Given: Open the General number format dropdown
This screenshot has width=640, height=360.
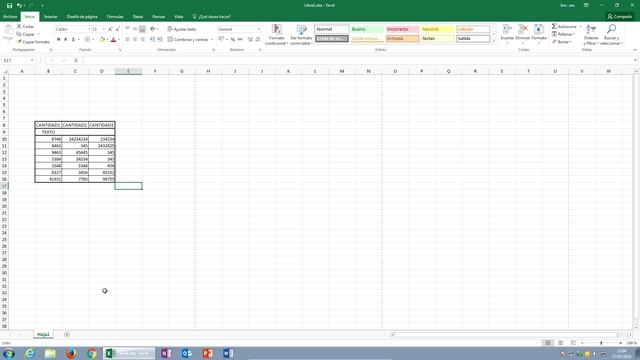Looking at the screenshot, I should point(258,29).
